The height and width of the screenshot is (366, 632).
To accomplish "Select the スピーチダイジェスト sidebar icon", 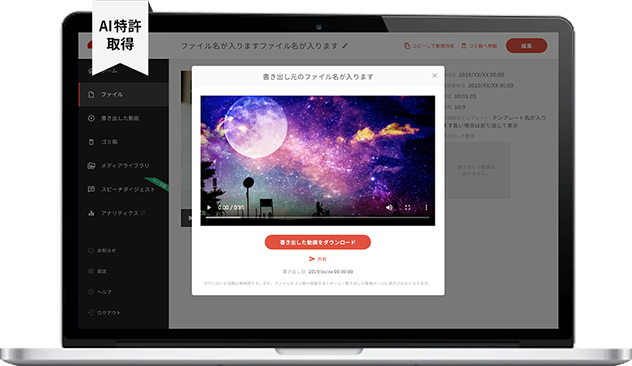I will pos(91,189).
